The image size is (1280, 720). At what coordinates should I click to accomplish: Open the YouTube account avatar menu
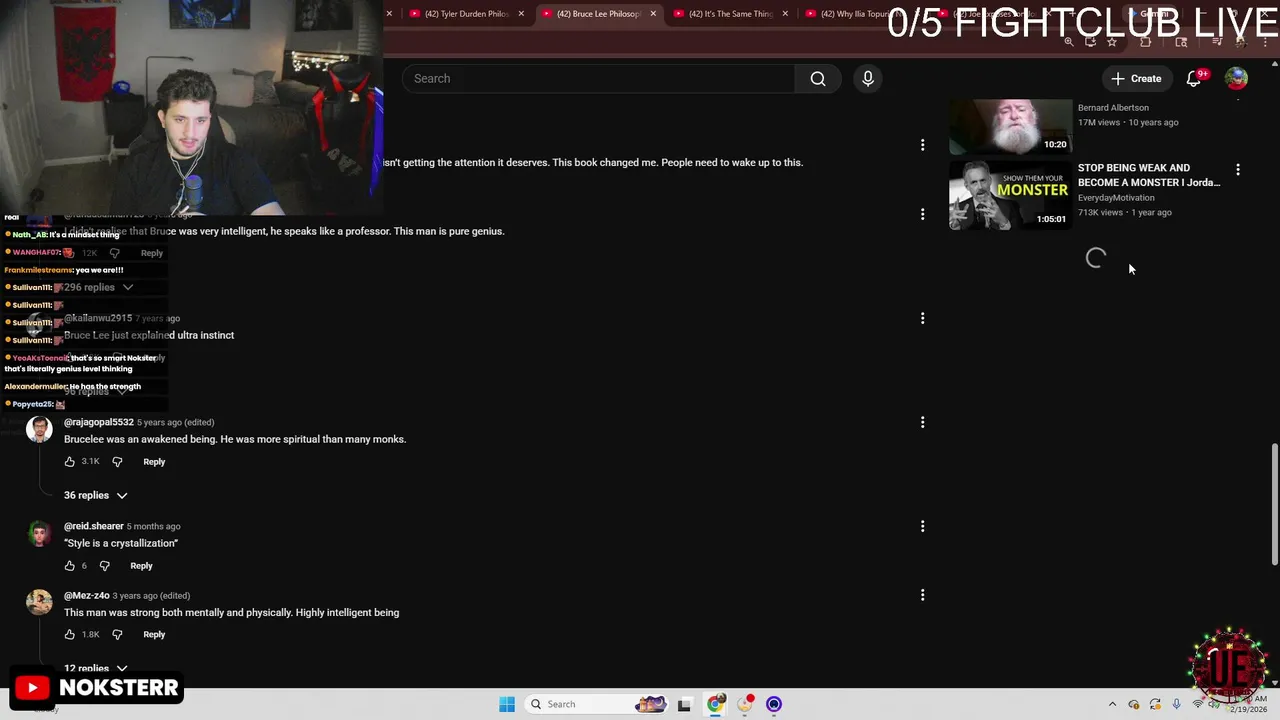1236,79
